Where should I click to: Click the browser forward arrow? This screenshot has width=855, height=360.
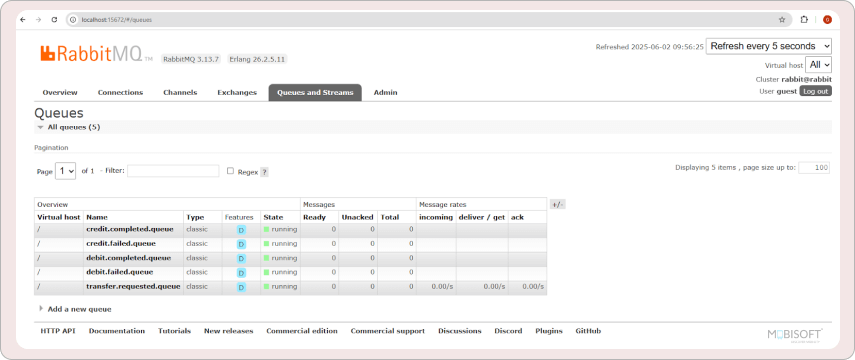(x=38, y=20)
